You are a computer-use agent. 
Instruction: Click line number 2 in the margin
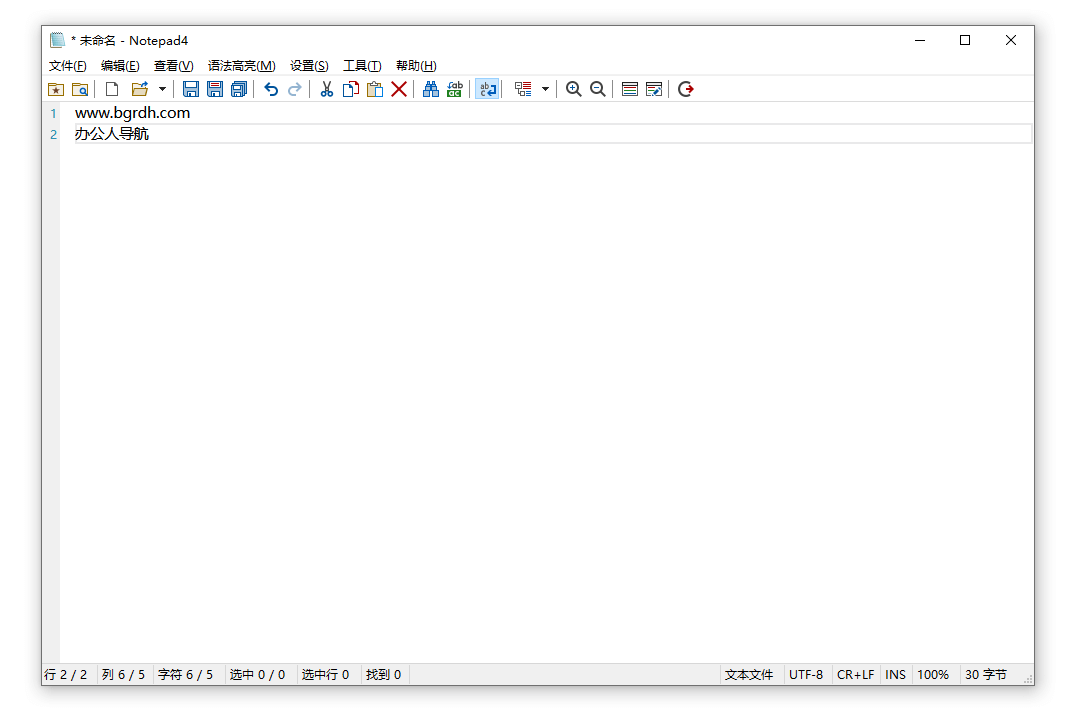(53, 134)
